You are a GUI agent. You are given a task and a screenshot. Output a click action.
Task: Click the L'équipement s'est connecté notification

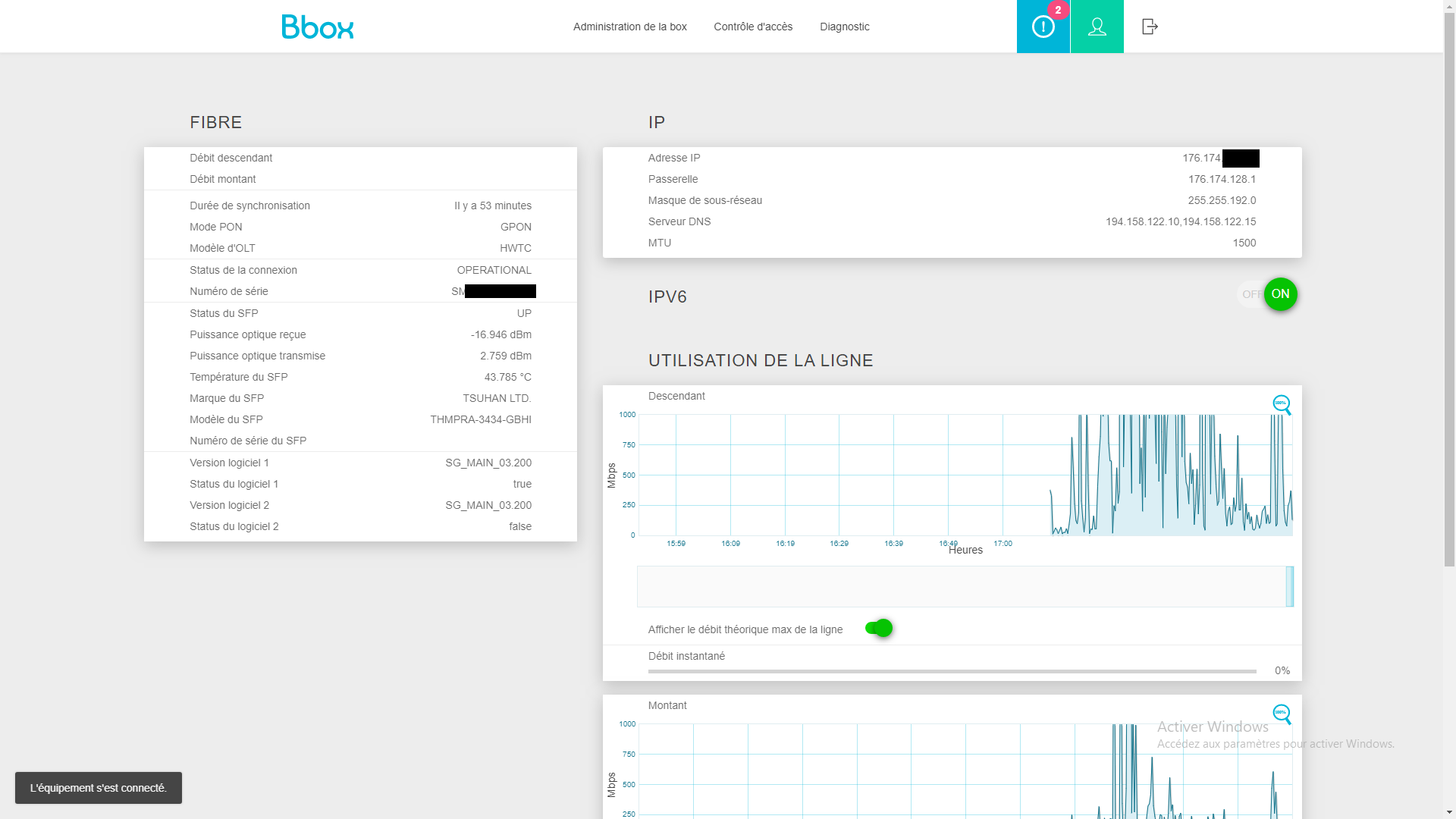(x=99, y=788)
